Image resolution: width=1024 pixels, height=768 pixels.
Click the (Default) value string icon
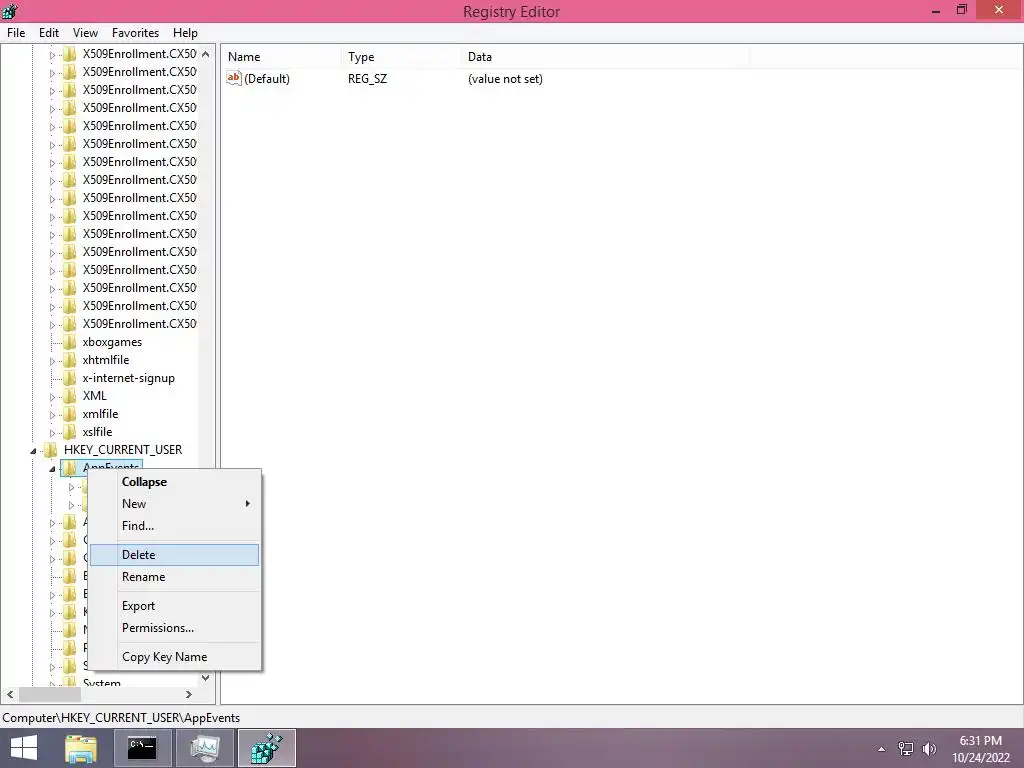(x=234, y=78)
